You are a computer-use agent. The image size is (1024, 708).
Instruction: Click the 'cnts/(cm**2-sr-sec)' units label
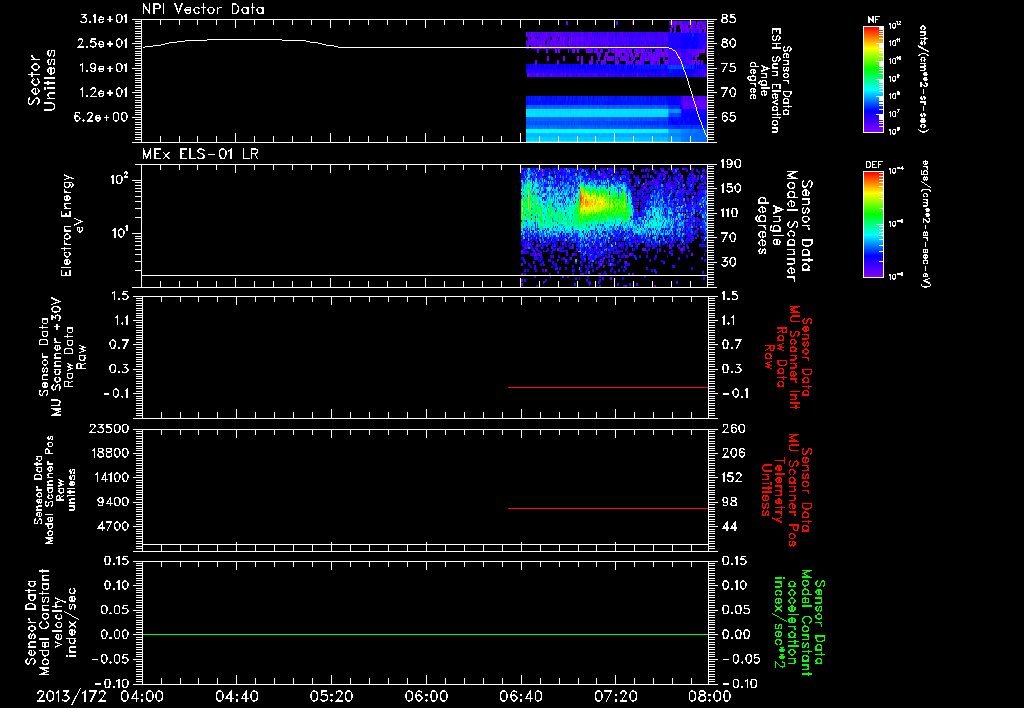923,79
